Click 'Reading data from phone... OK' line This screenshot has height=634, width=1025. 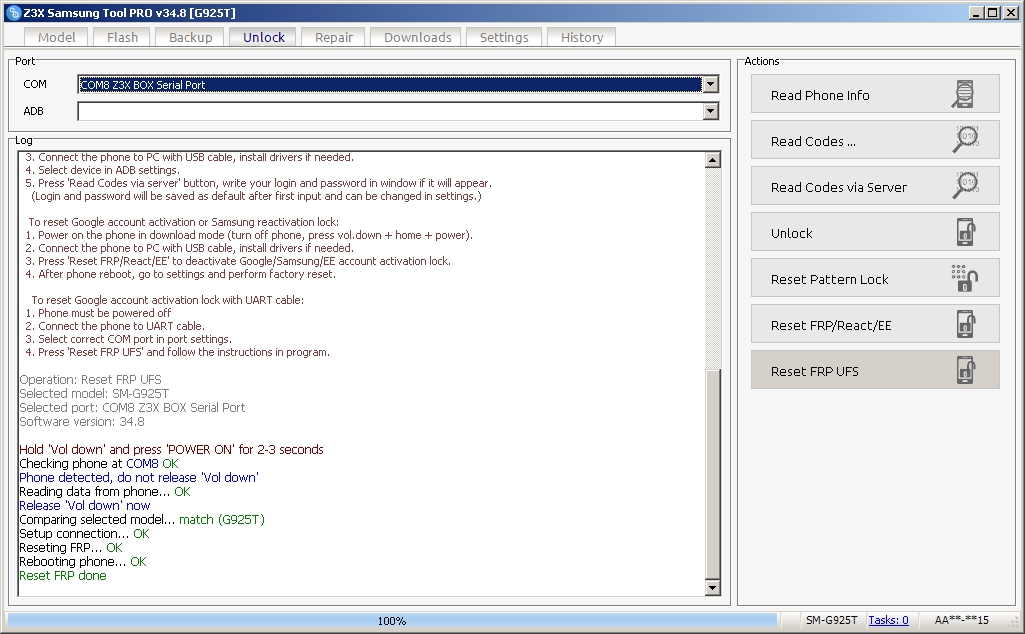click(x=105, y=492)
